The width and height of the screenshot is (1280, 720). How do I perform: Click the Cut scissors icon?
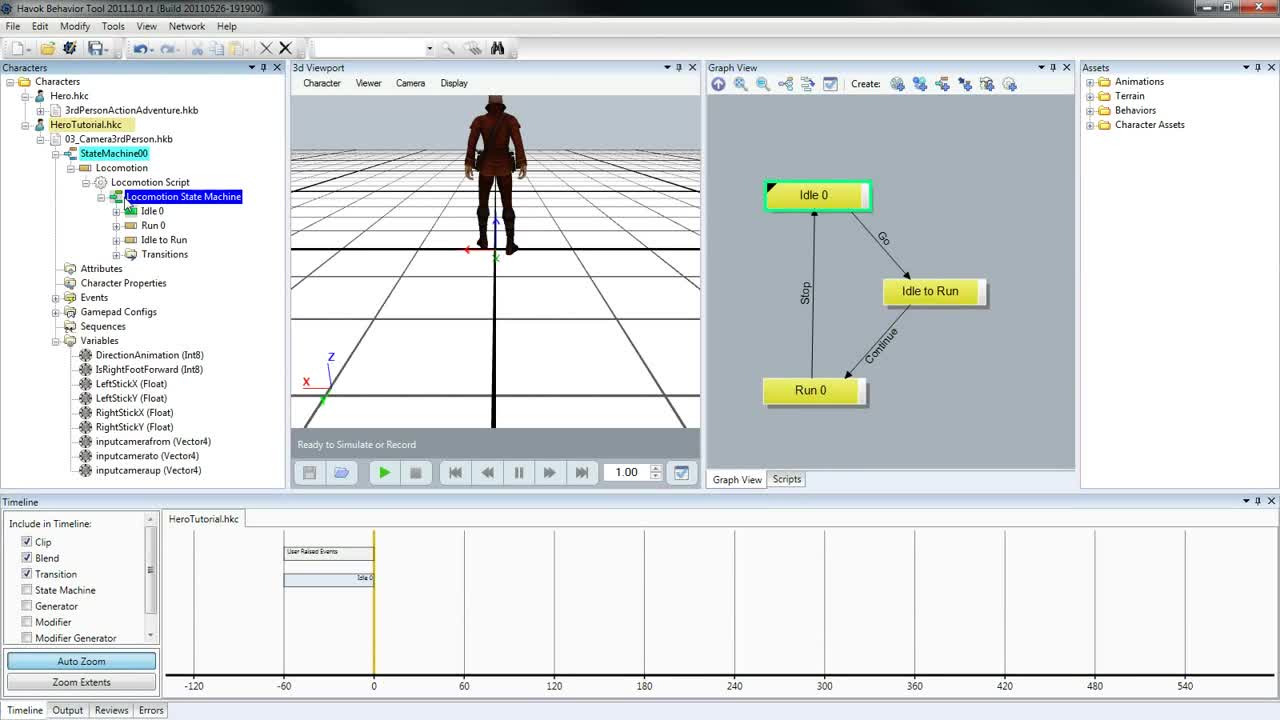click(x=197, y=48)
